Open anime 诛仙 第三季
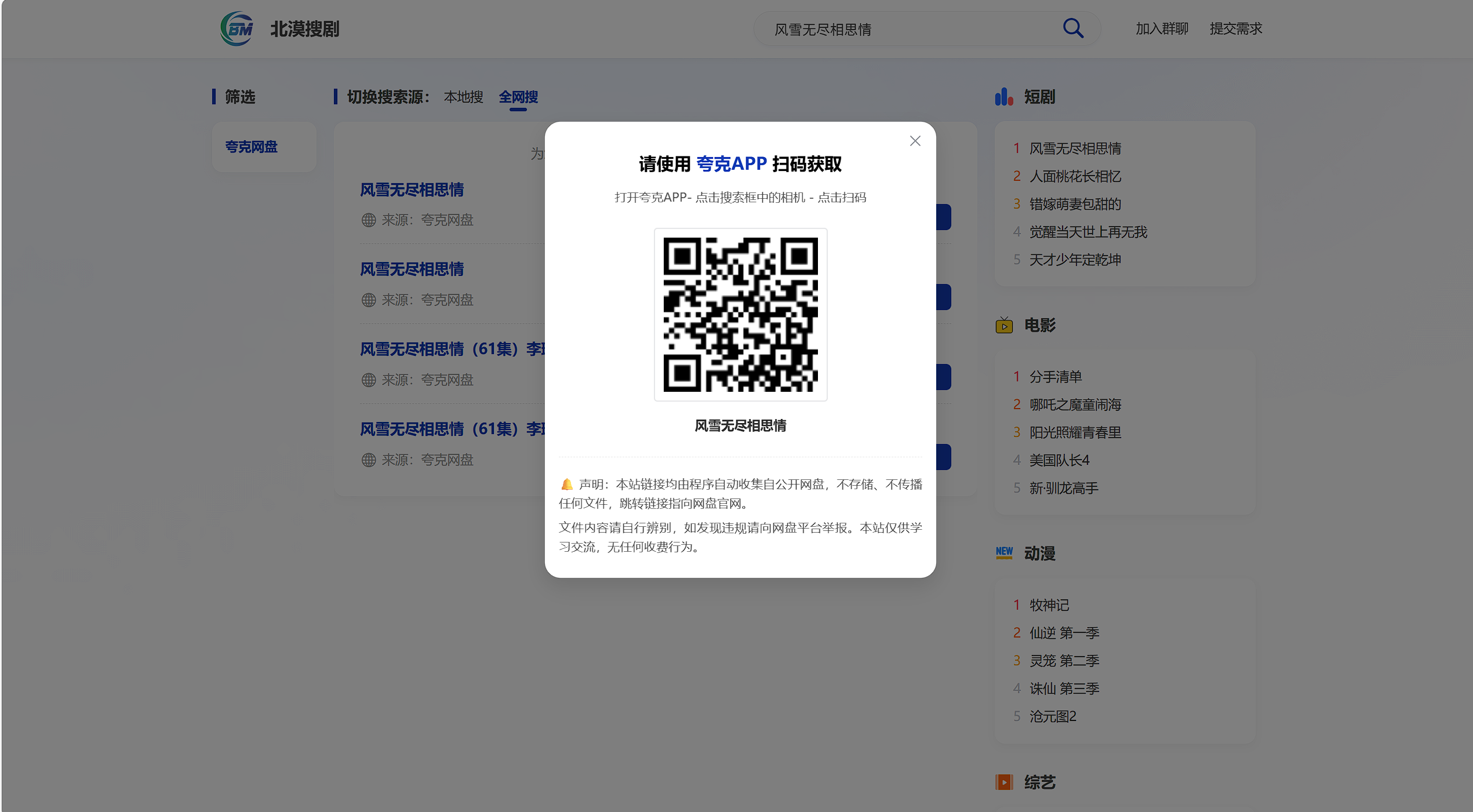This screenshot has width=1473, height=812. [x=1064, y=689]
